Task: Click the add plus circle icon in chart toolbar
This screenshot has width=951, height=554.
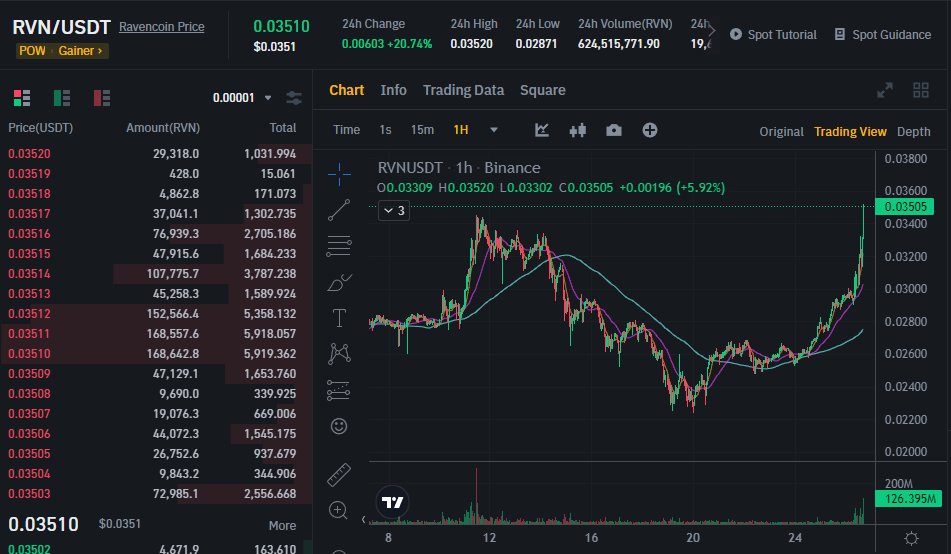Action: point(650,130)
